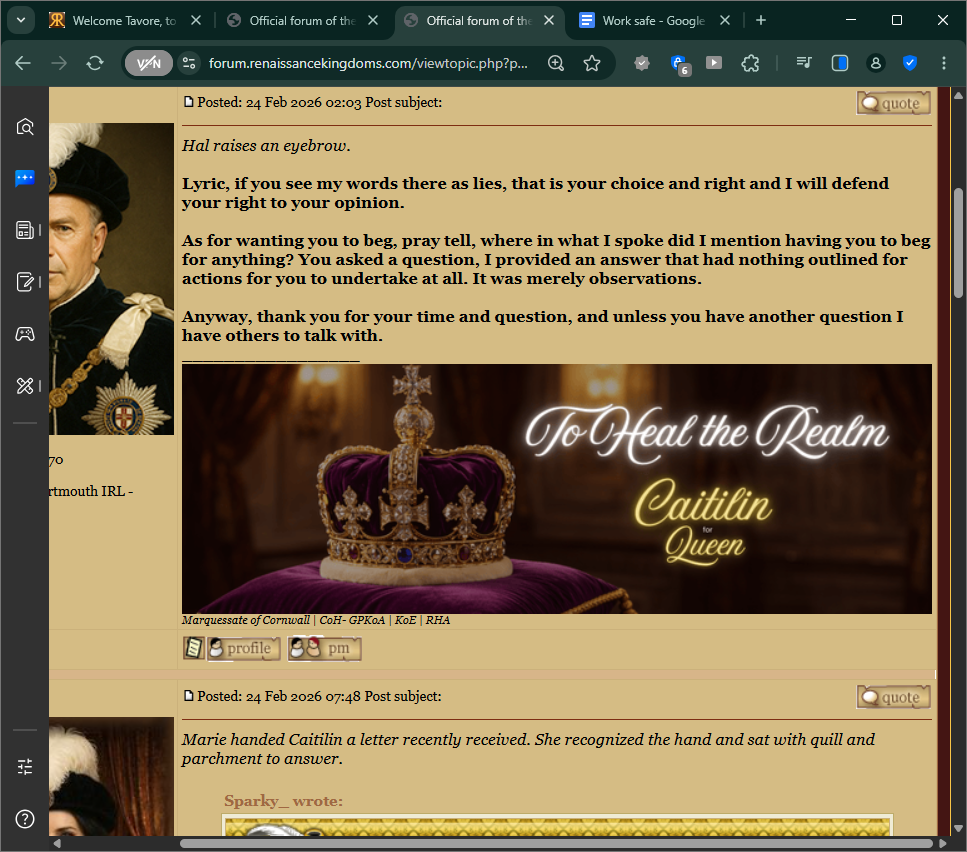
Task: Click the scroll right arrow
Action: pyautogui.click(x=942, y=843)
